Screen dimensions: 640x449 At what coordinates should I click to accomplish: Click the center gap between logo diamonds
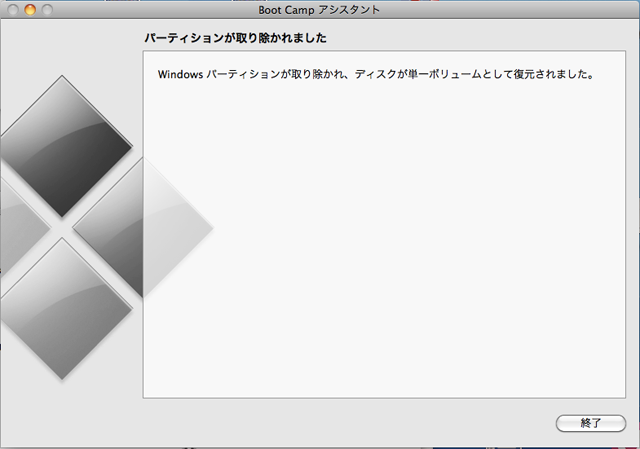click(63, 227)
